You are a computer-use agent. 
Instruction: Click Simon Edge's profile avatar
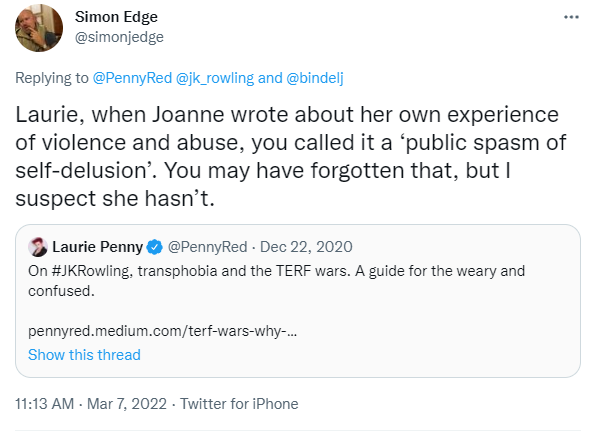(39, 28)
